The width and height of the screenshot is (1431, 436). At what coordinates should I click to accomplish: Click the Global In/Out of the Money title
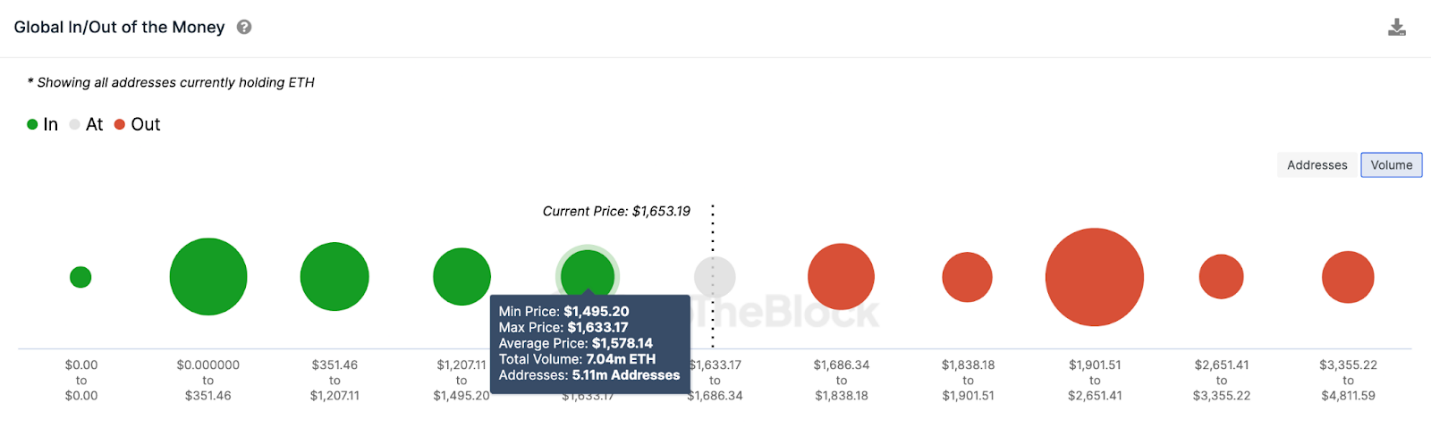pyautogui.click(x=119, y=27)
